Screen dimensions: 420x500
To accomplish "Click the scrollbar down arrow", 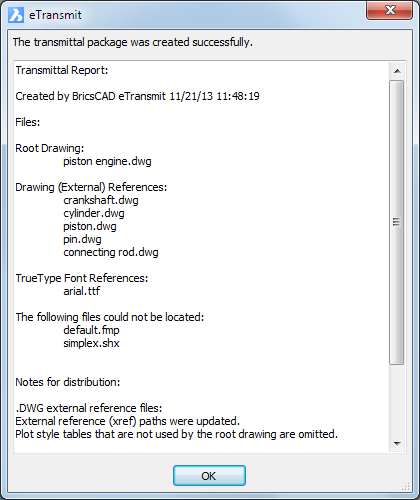I will tap(397, 444).
